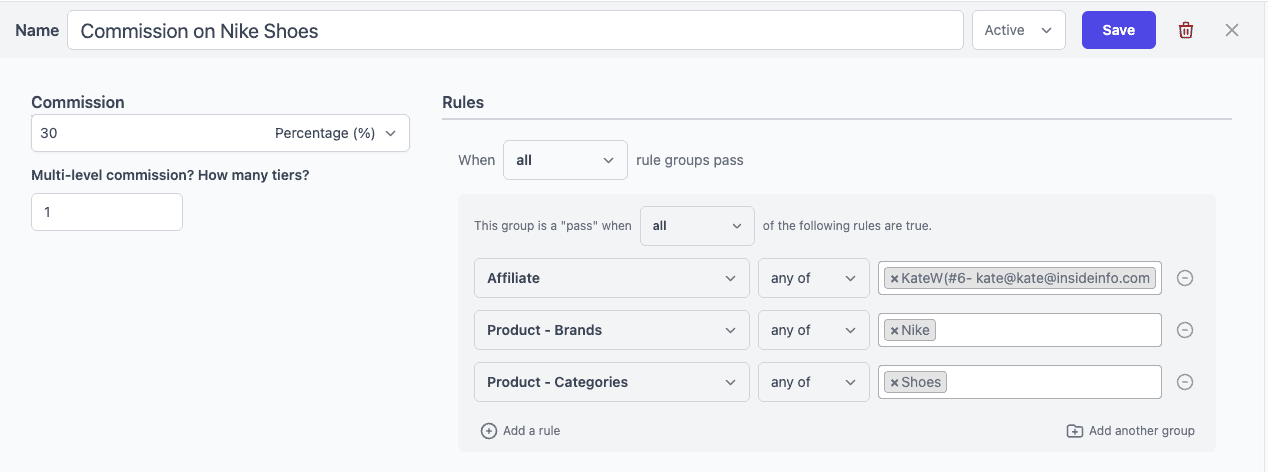
Task: Click 'of the following rules are true' text
Action: 847,226
